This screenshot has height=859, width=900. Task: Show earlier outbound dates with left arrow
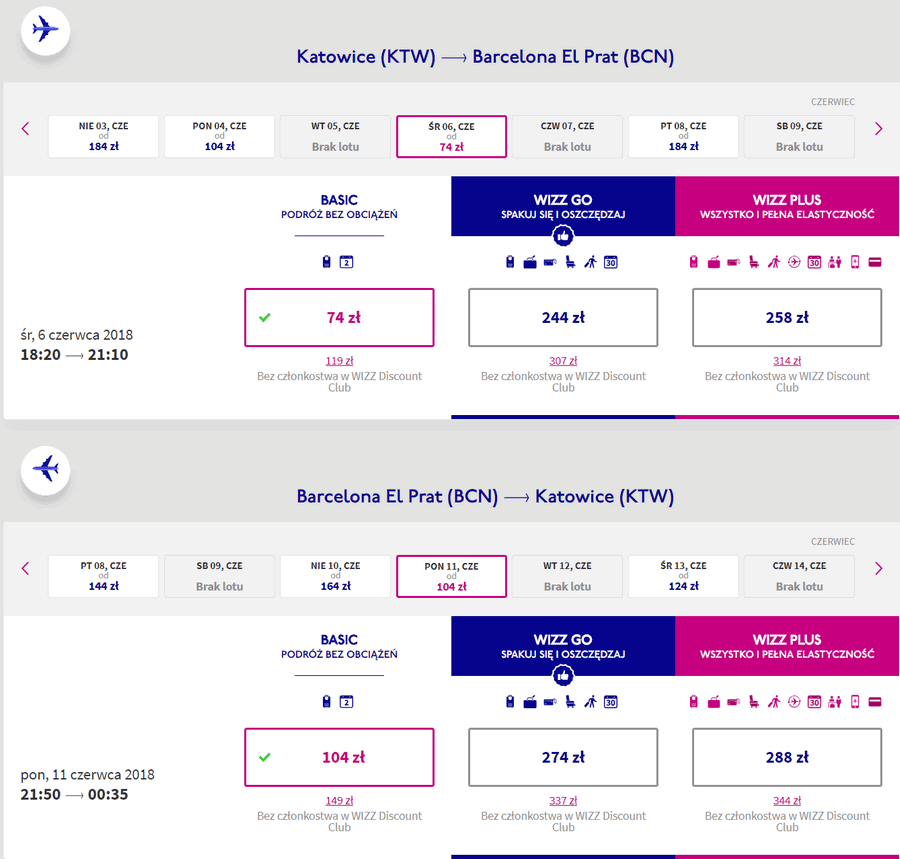point(25,129)
